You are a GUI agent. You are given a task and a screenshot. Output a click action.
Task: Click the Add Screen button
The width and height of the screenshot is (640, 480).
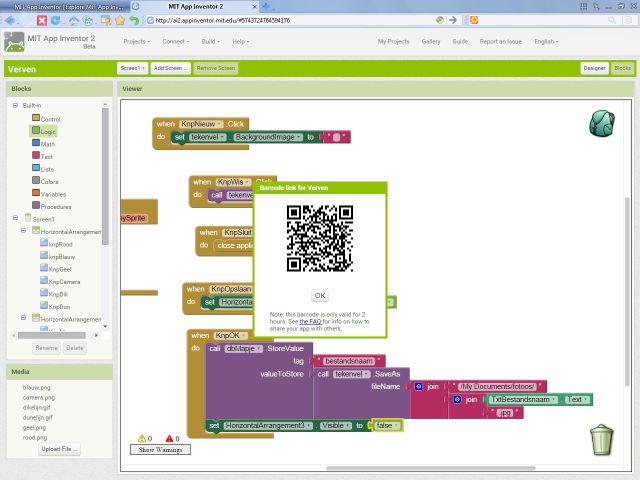click(170, 68)
